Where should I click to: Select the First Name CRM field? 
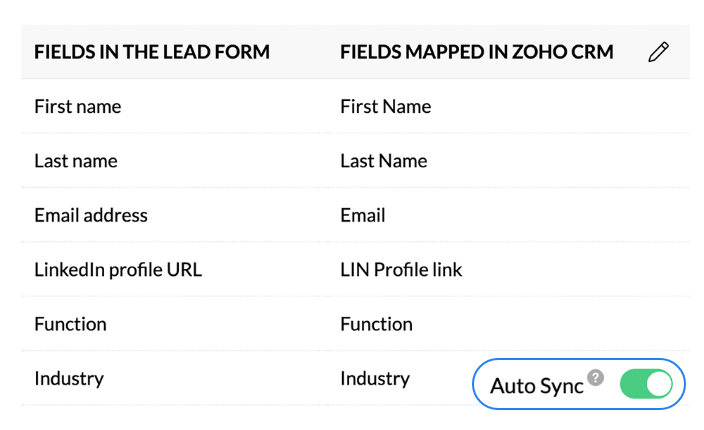click(386, 106)
